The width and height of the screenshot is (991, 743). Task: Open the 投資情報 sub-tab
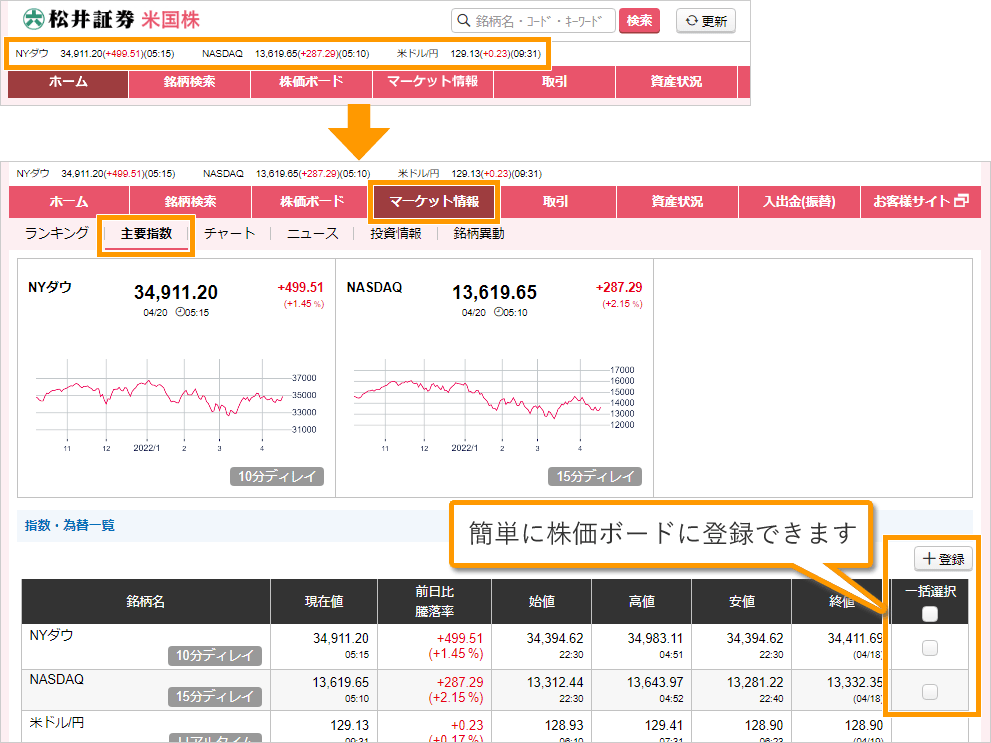click(x=396, y=233)
